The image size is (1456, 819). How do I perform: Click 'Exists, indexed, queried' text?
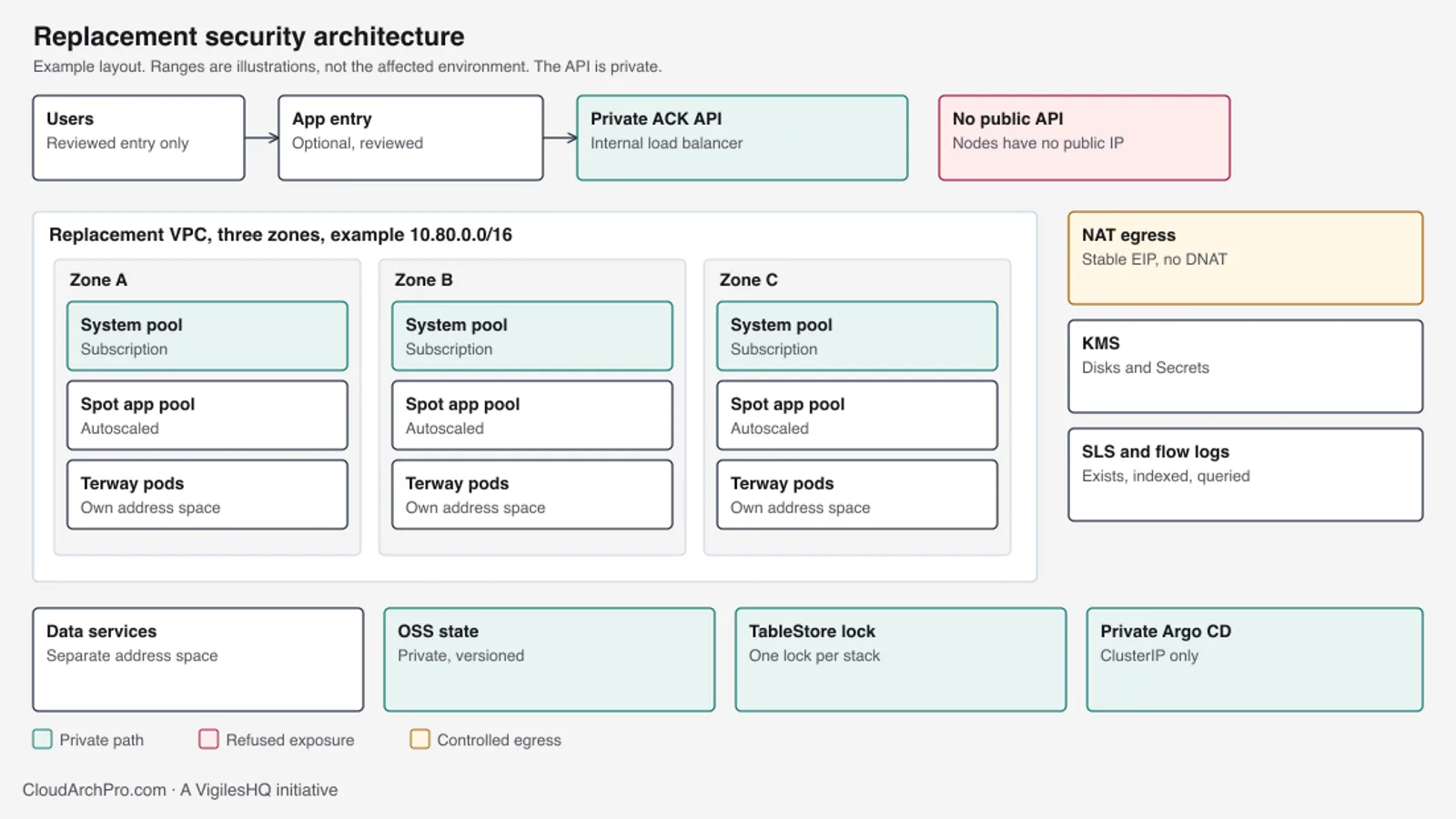click(x=1166, y=476)
